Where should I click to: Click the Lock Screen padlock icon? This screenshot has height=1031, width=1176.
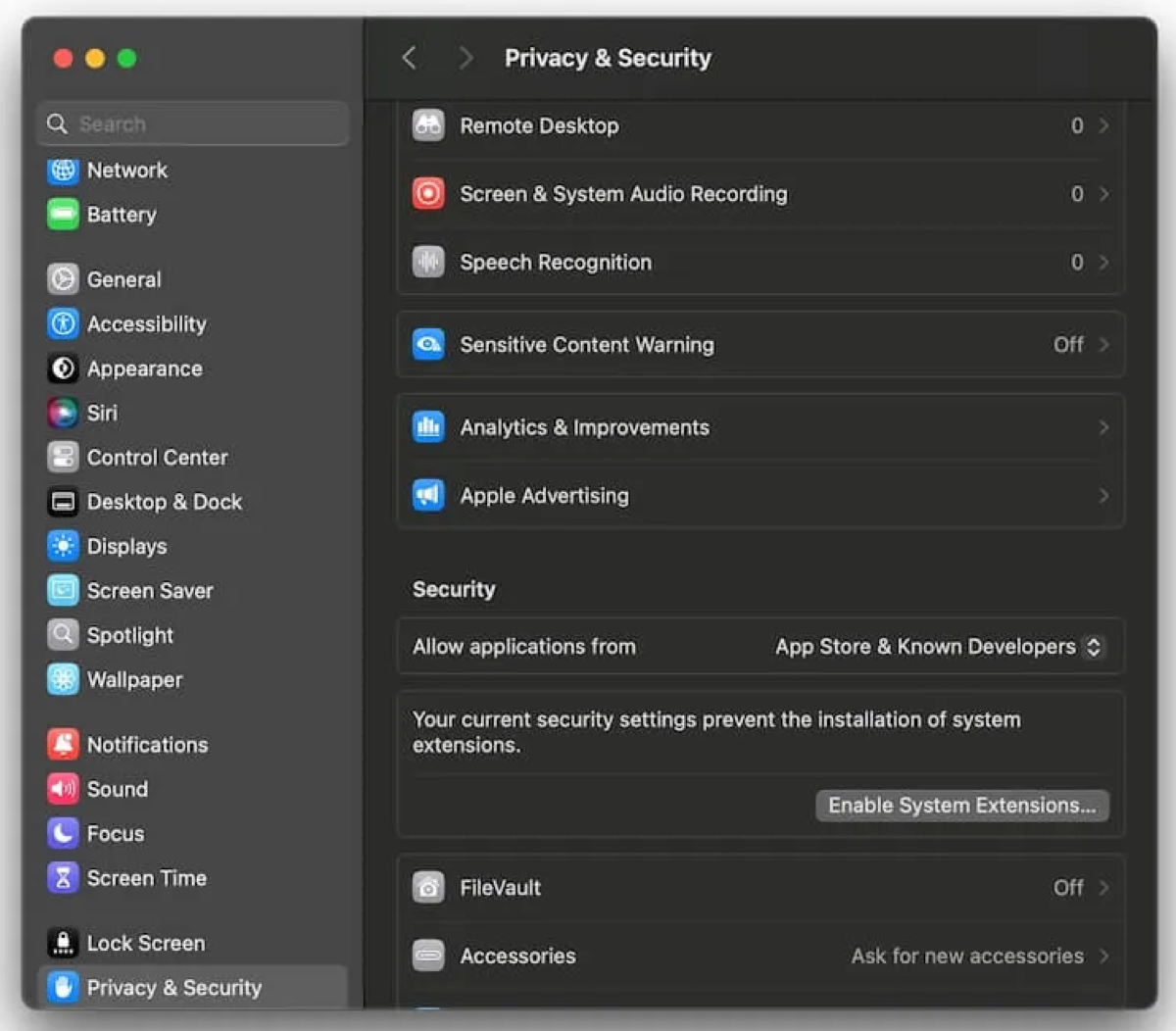63,943
